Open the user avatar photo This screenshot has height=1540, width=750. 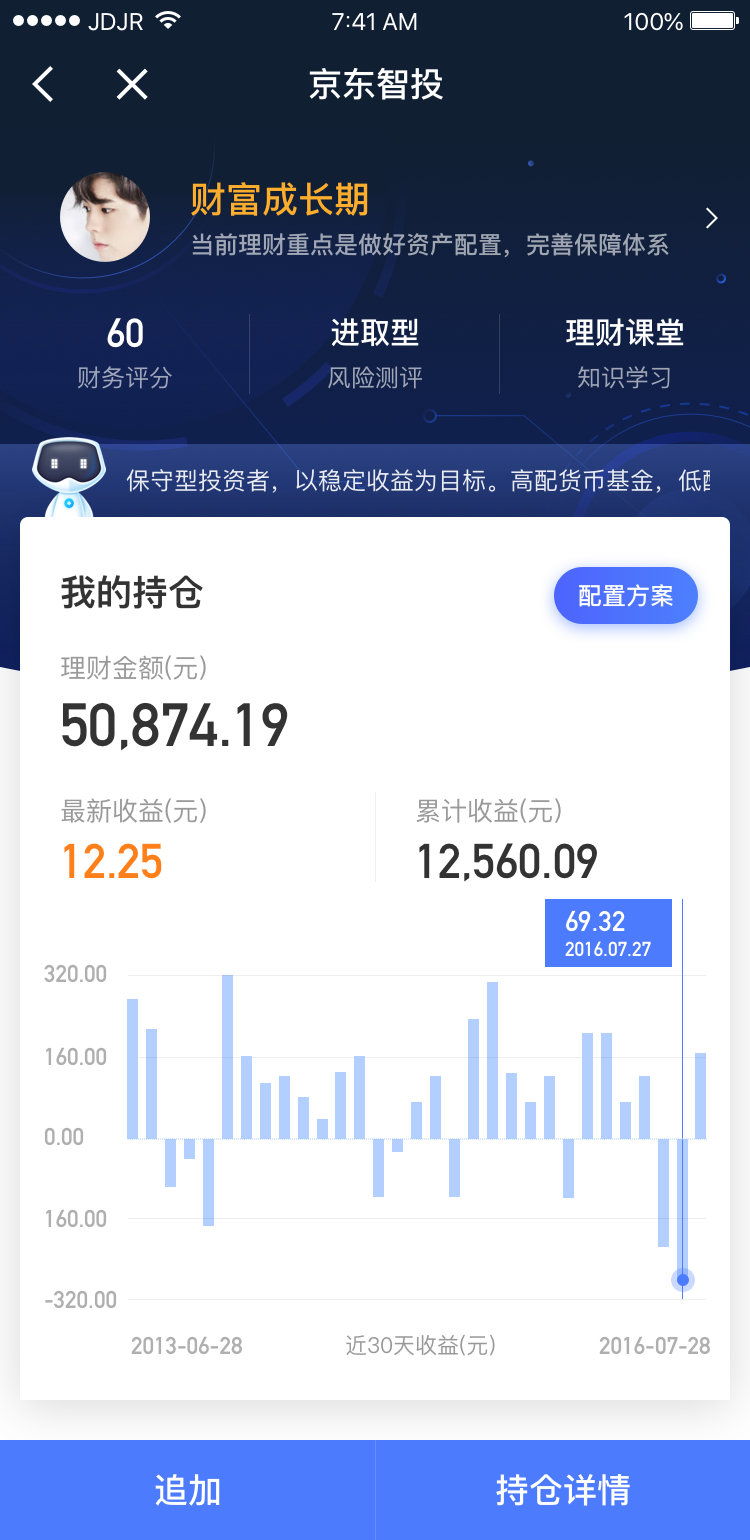click(x=105, y=217)
